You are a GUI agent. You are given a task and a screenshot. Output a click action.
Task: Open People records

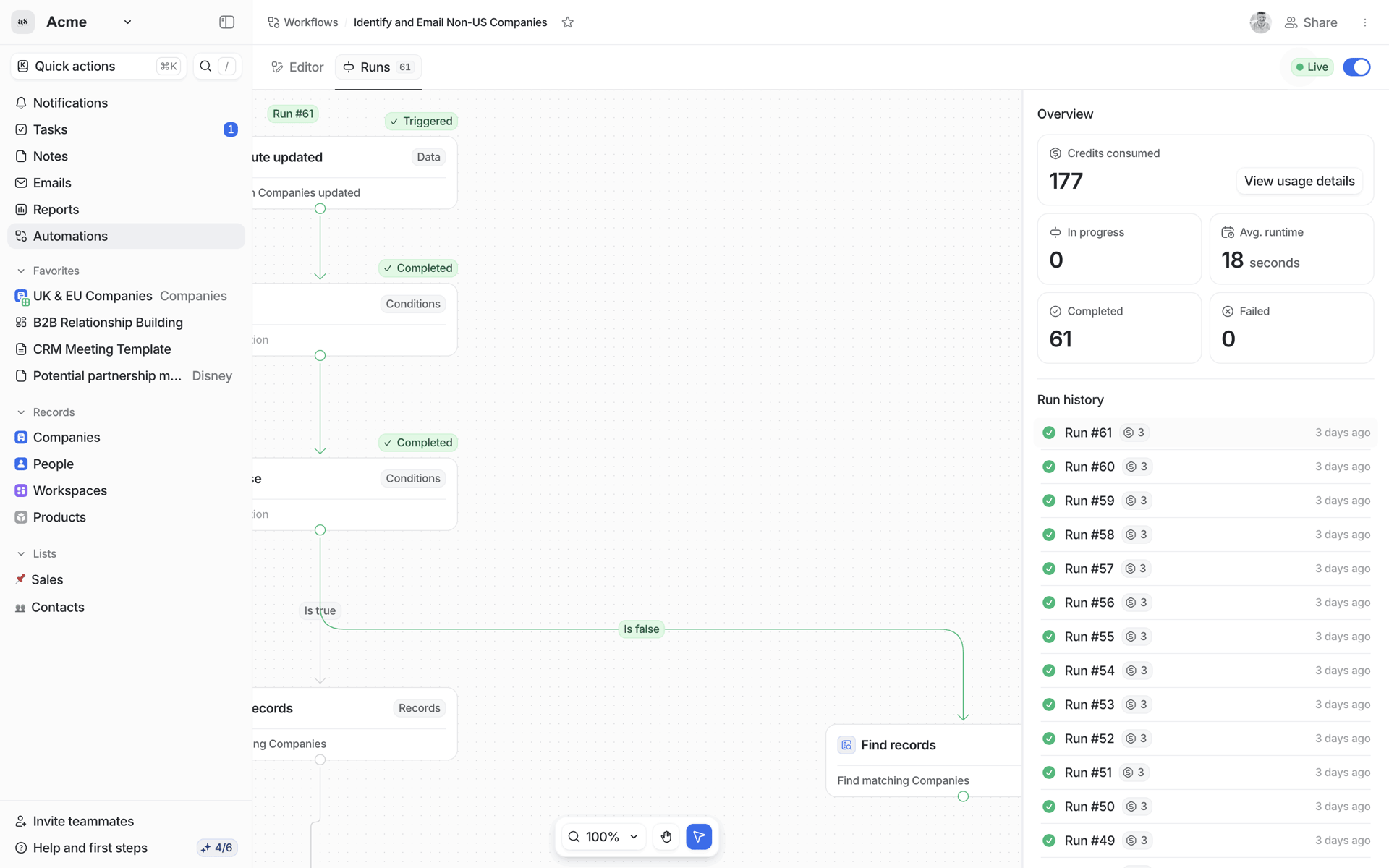[126, 464]
